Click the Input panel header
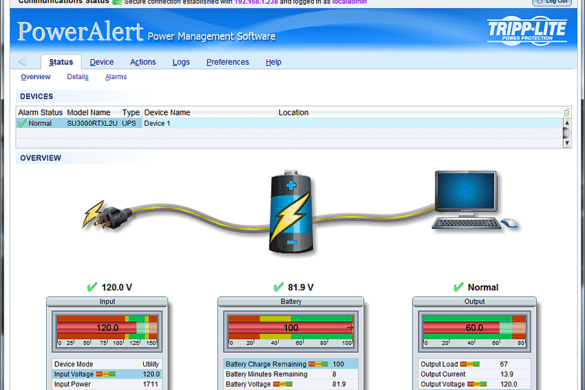The height and width of the screenshot is (390, 585). coord(107,302)
